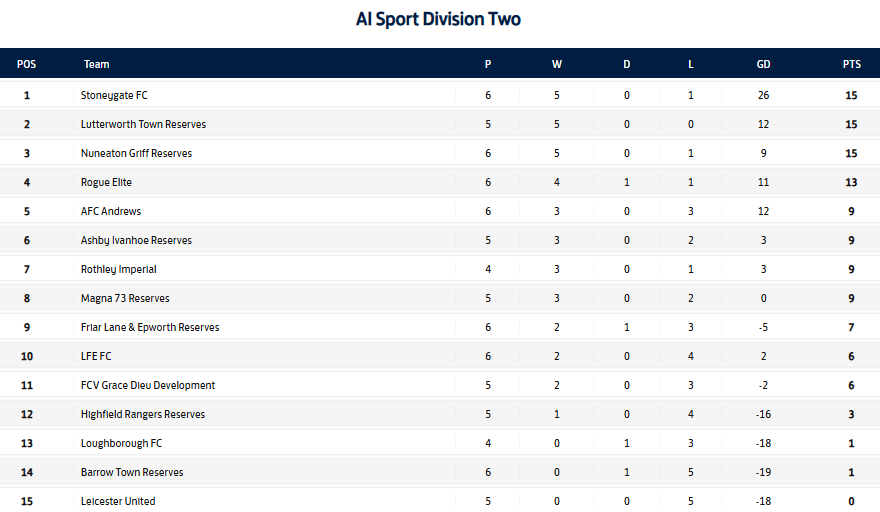Click the POS column header
Image resolution: width=880 pixels, height=512 pixels.
point(26,64)
